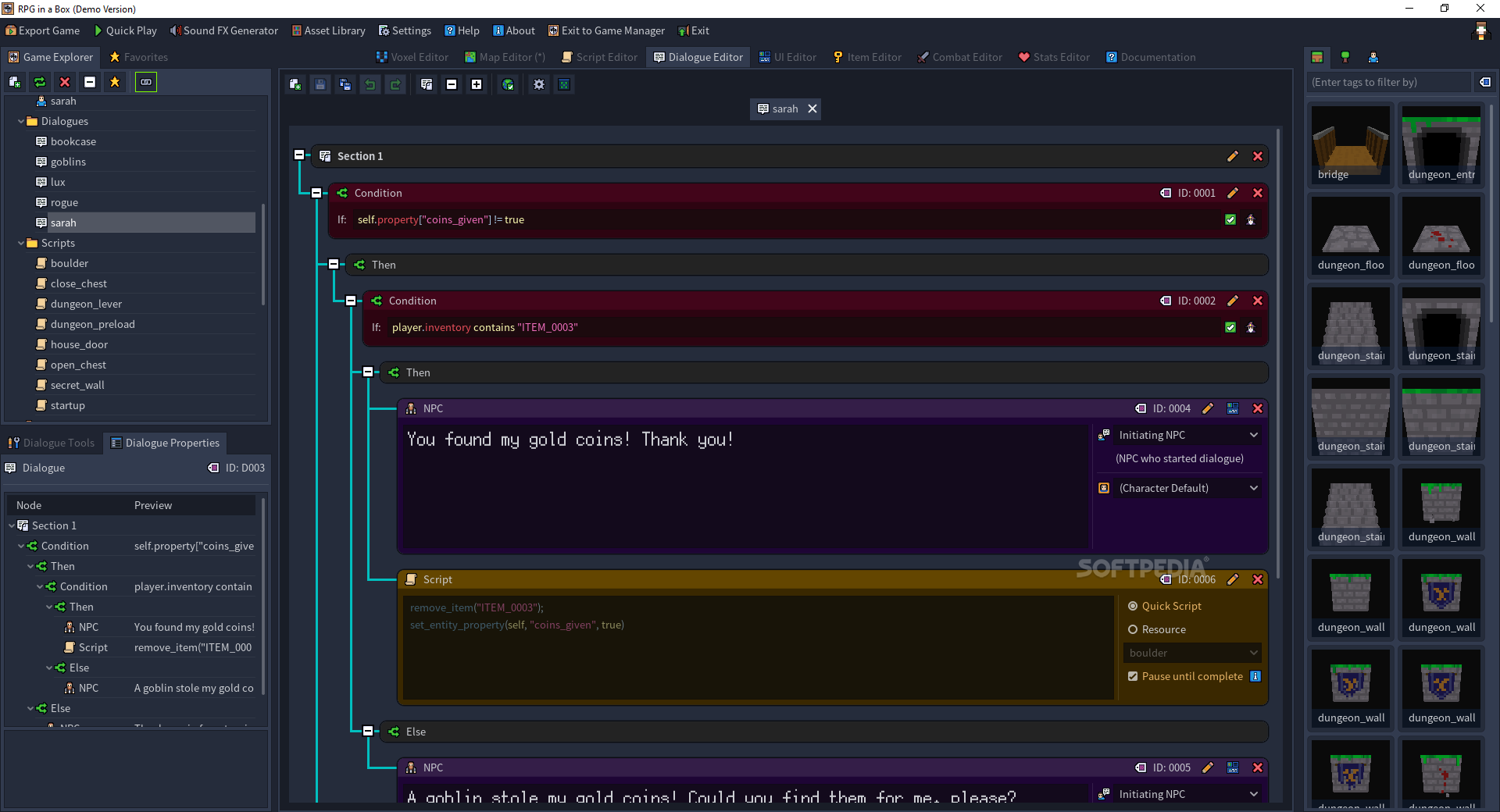Click the save all double-floppy icon

coord(345,84)
